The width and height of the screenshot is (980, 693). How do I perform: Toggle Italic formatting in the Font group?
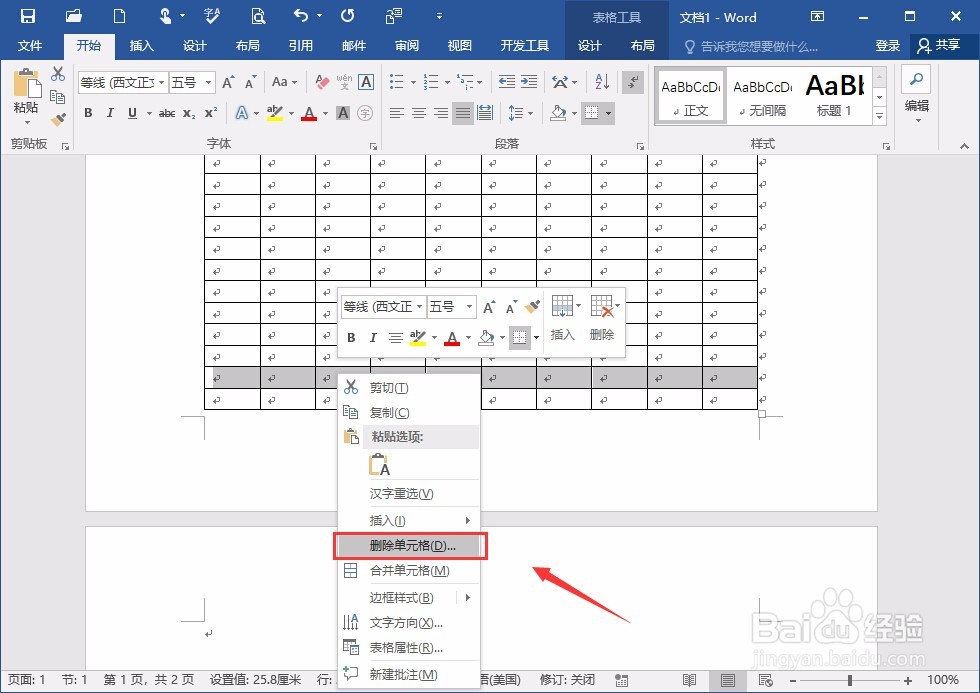[x=110, y=114]
